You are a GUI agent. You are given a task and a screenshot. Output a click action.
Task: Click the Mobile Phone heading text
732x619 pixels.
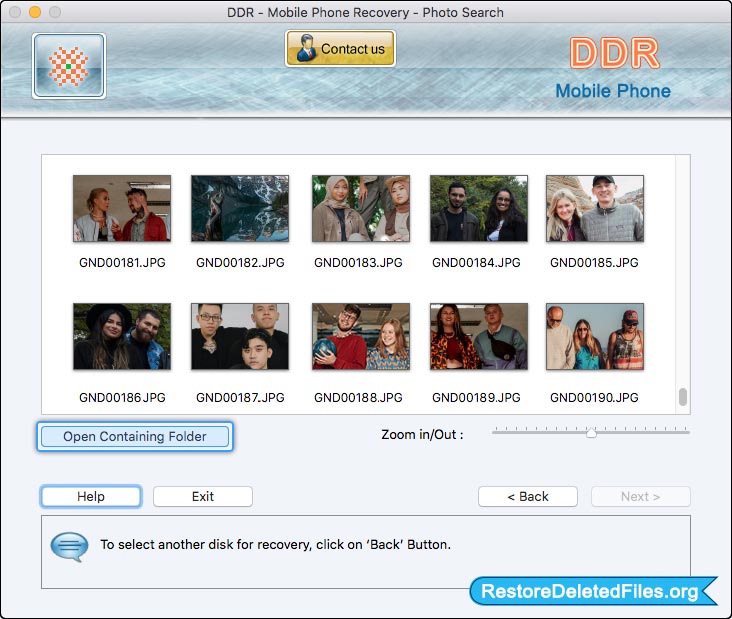click(613, 91)
